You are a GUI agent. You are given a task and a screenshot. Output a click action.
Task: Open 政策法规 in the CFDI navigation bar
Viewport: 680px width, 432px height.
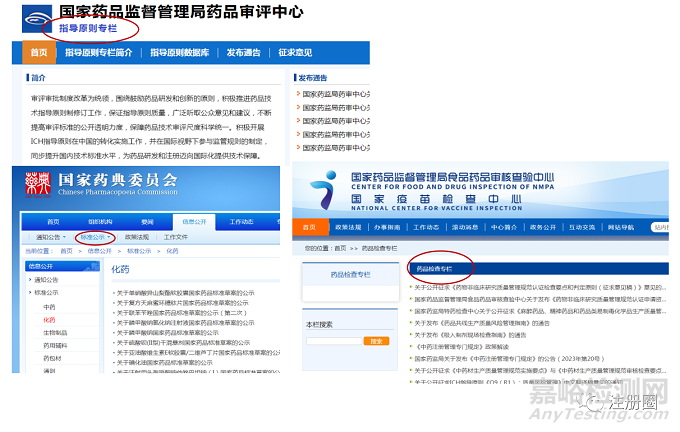(351, 227)
